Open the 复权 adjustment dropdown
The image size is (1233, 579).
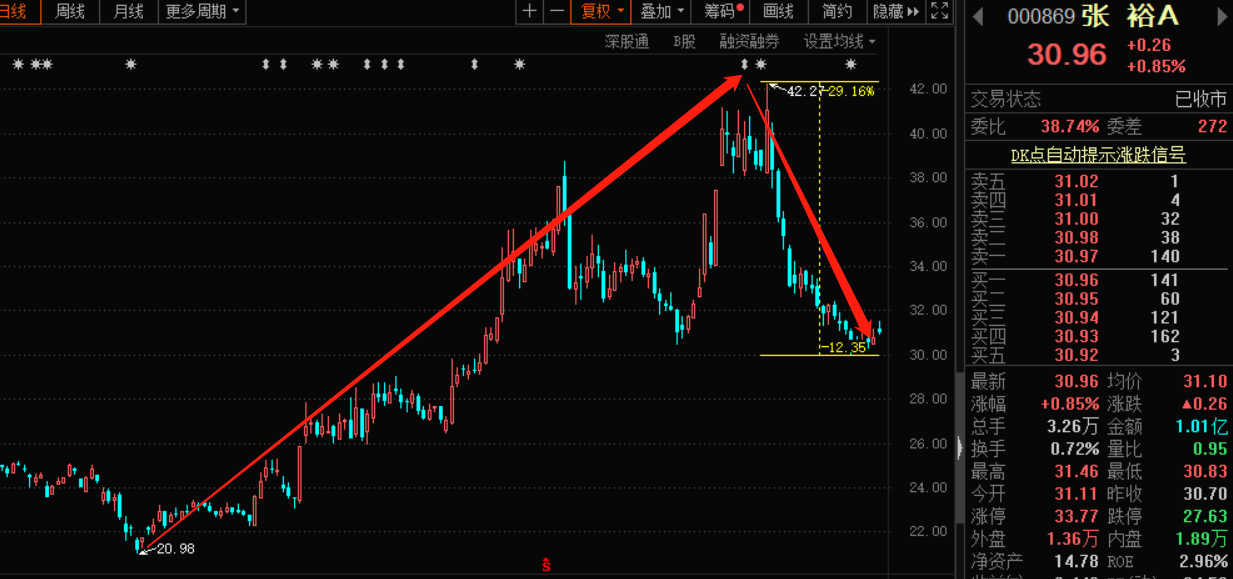point(603,12)
